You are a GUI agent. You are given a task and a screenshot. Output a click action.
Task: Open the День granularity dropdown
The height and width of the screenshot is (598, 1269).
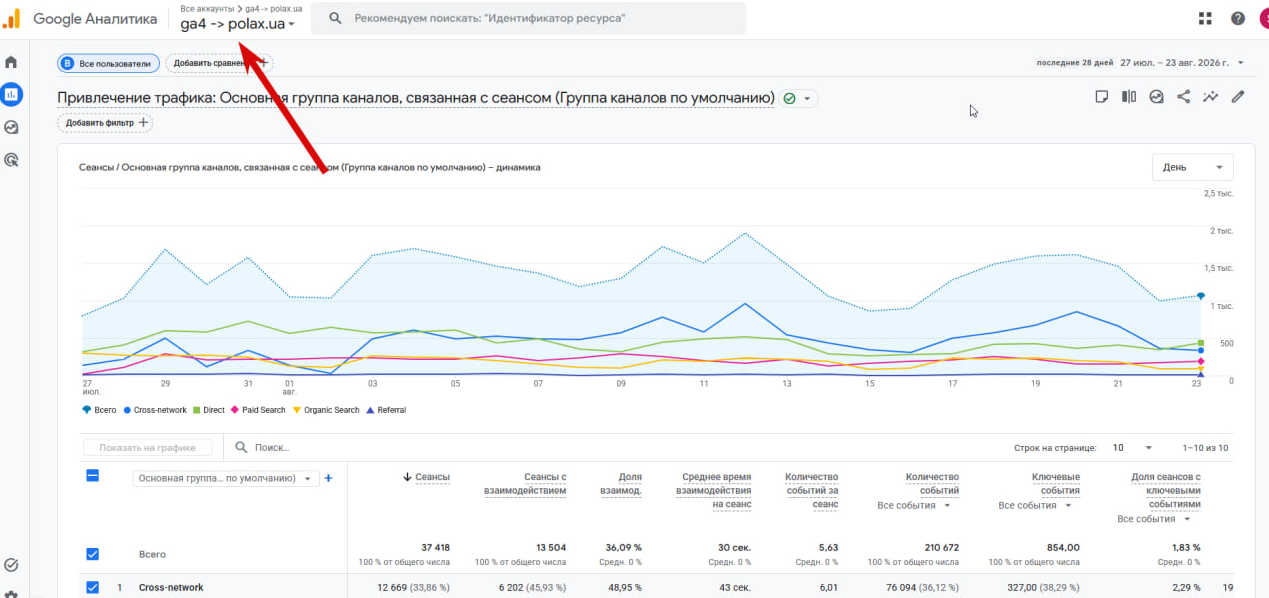coord(1193,167)
